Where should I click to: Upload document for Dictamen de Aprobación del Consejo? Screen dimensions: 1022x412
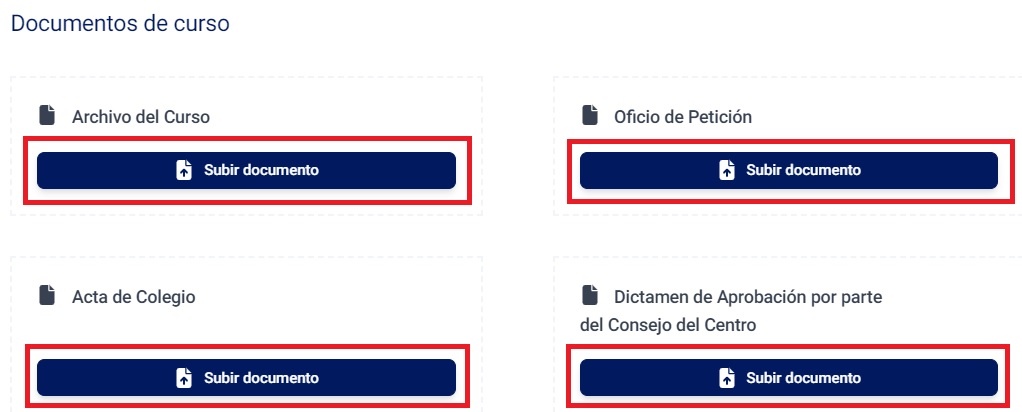pos(788,378)
